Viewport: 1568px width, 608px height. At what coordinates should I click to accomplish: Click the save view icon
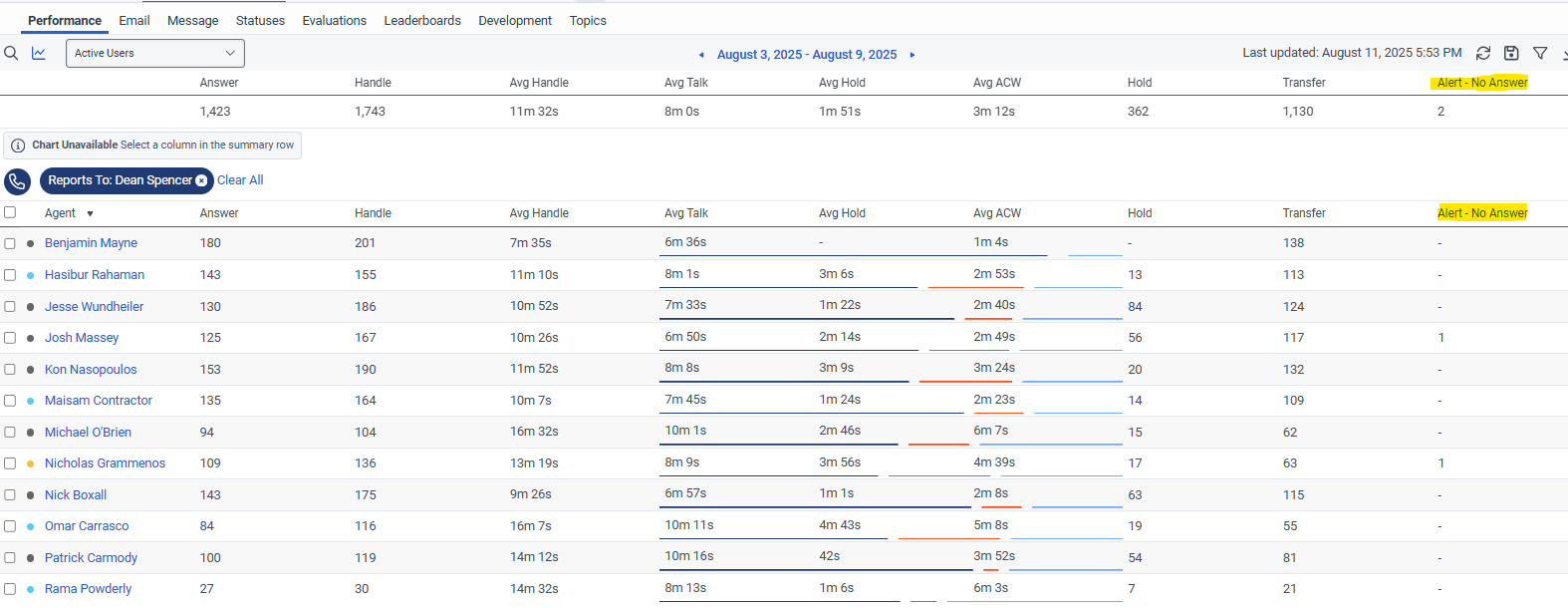[1511, 53]
